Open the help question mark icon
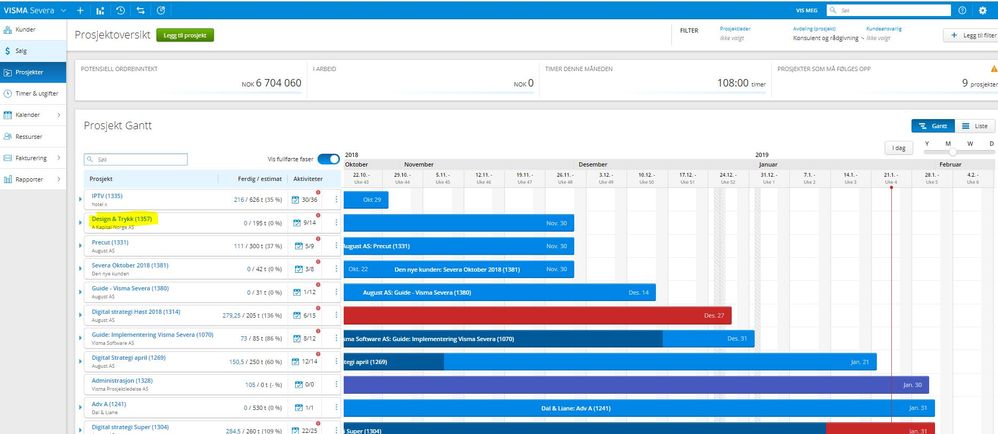The width and height of the screenshot is (998, 434). [962, 10]
